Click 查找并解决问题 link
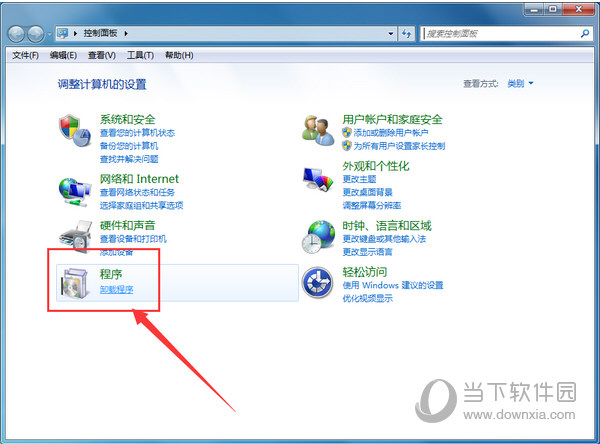This screenshot has height=444, width=600. [129, 159]
